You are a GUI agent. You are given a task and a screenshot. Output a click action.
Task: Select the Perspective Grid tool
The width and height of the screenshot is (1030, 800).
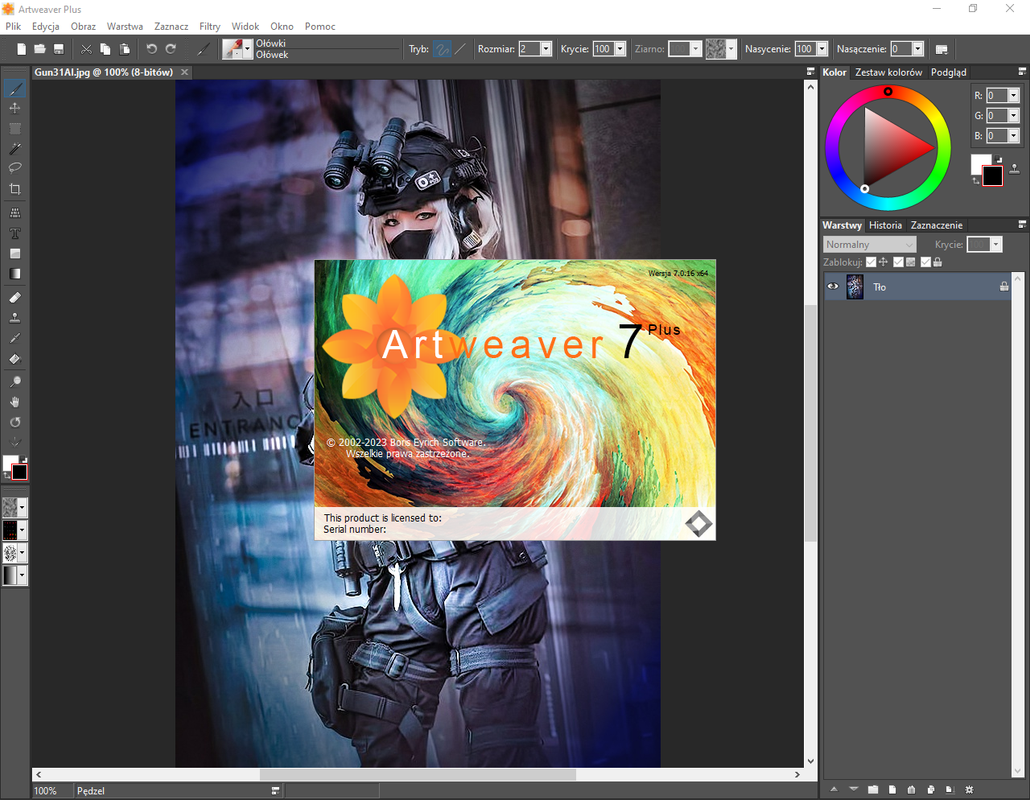point(15,213)
